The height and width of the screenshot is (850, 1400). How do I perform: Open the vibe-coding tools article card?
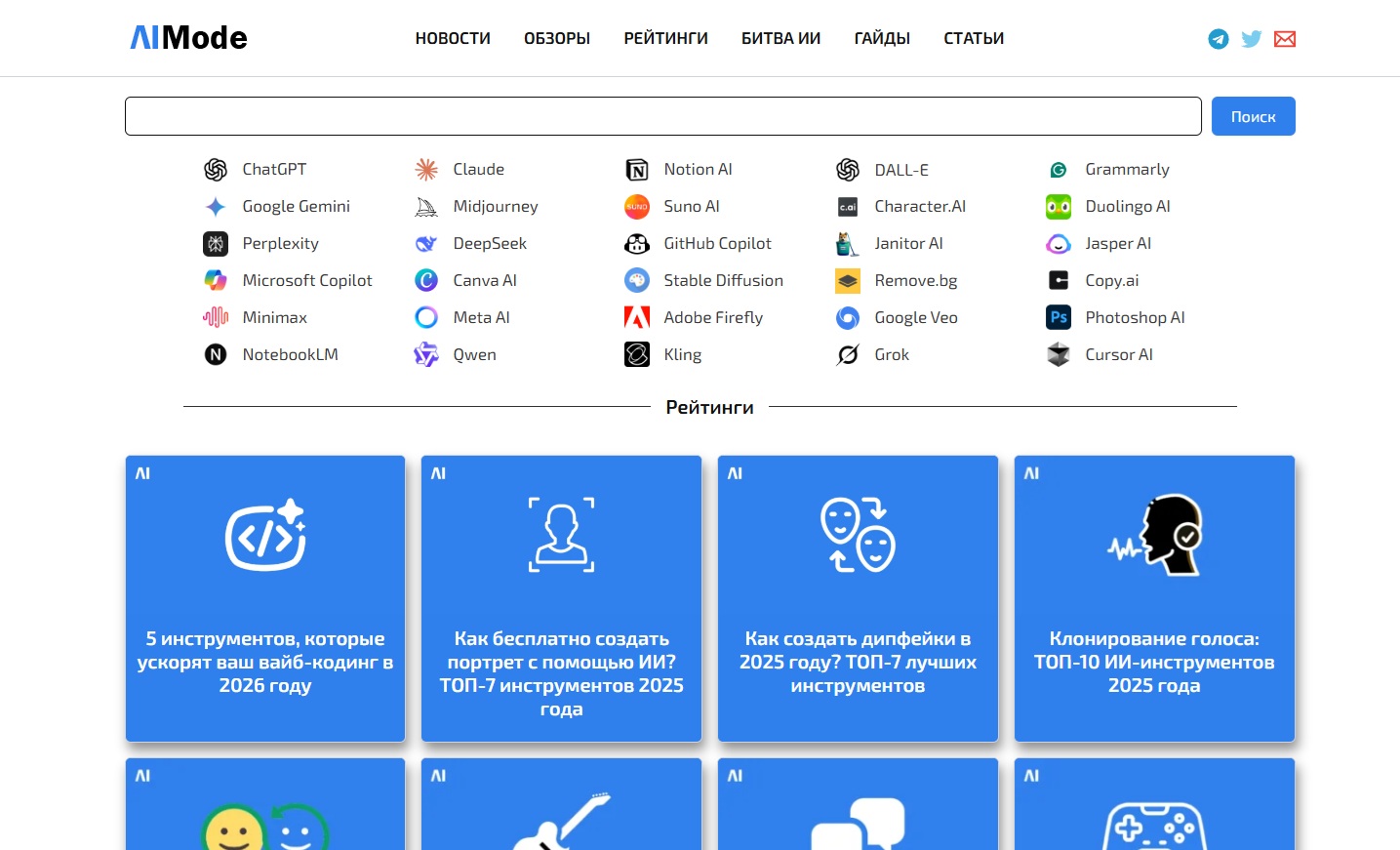click(x=265, y=598)
